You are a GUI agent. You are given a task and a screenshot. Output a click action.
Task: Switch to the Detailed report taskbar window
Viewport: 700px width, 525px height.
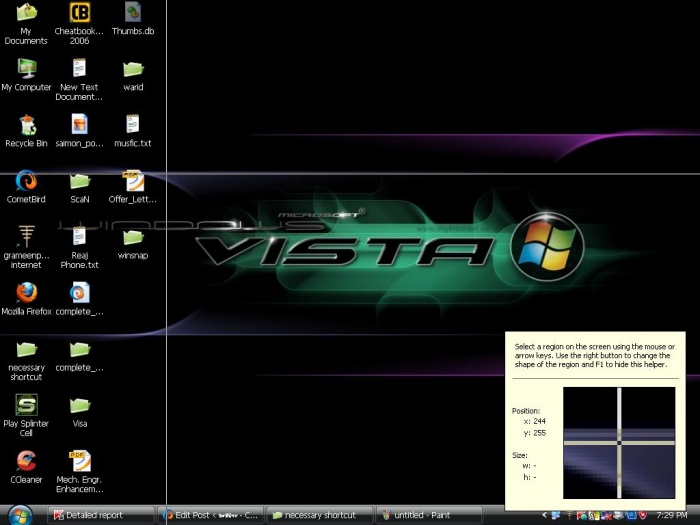tap(102, 515)
